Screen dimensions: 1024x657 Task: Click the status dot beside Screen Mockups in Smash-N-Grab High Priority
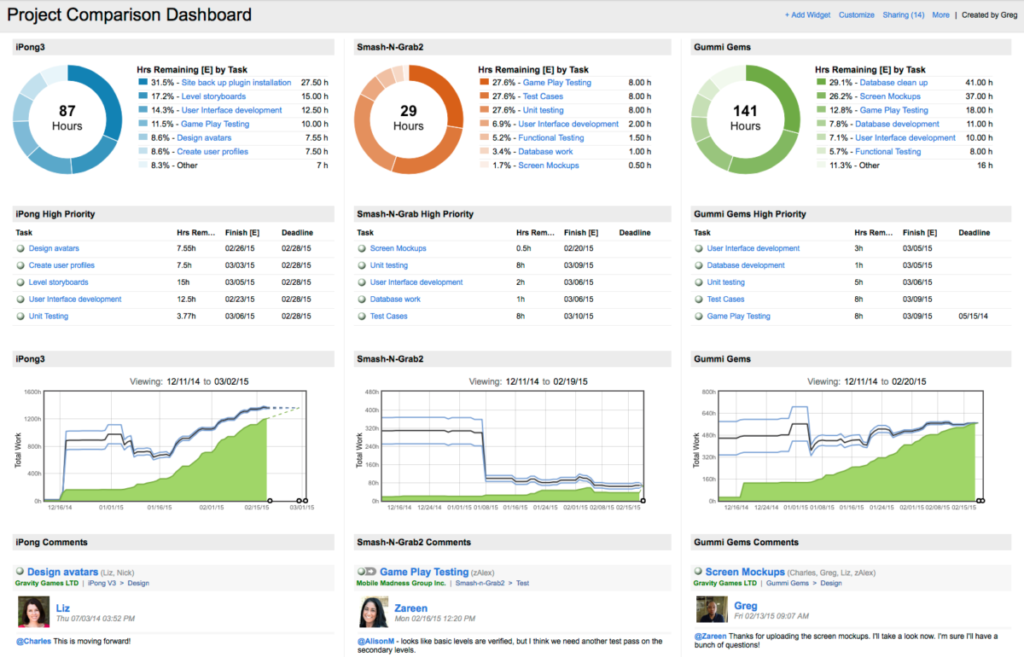(x=361, y=248)
